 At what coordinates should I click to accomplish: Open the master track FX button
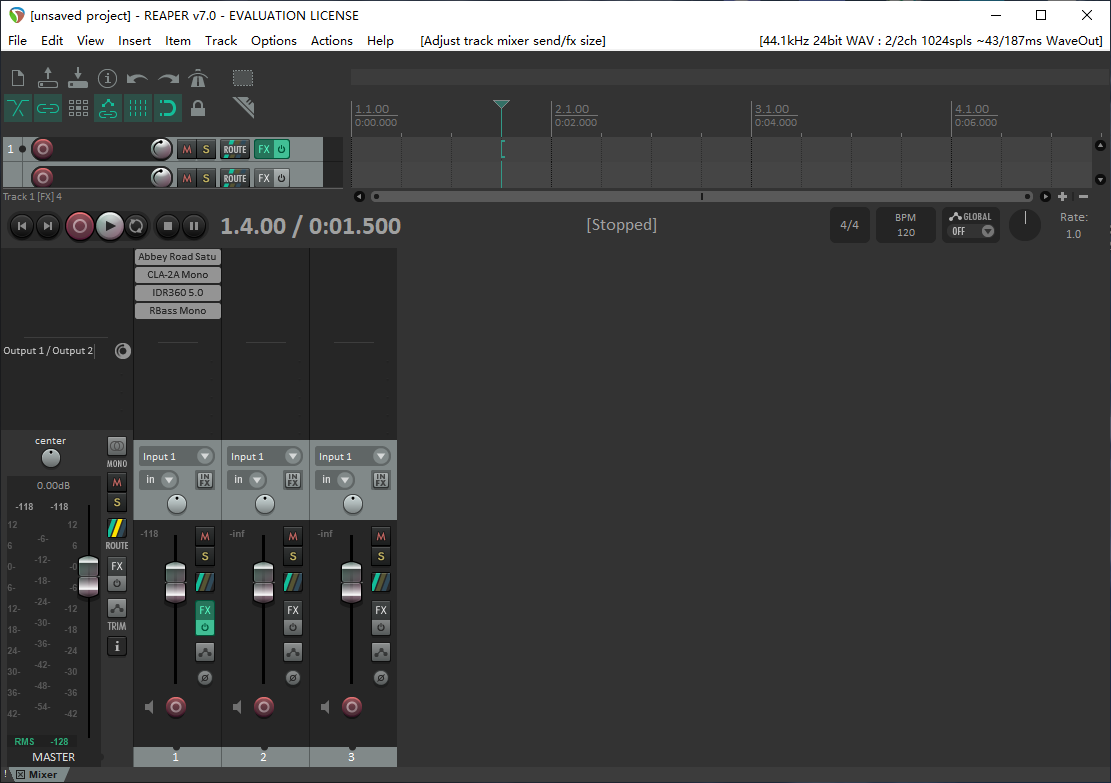click(117, 566)
